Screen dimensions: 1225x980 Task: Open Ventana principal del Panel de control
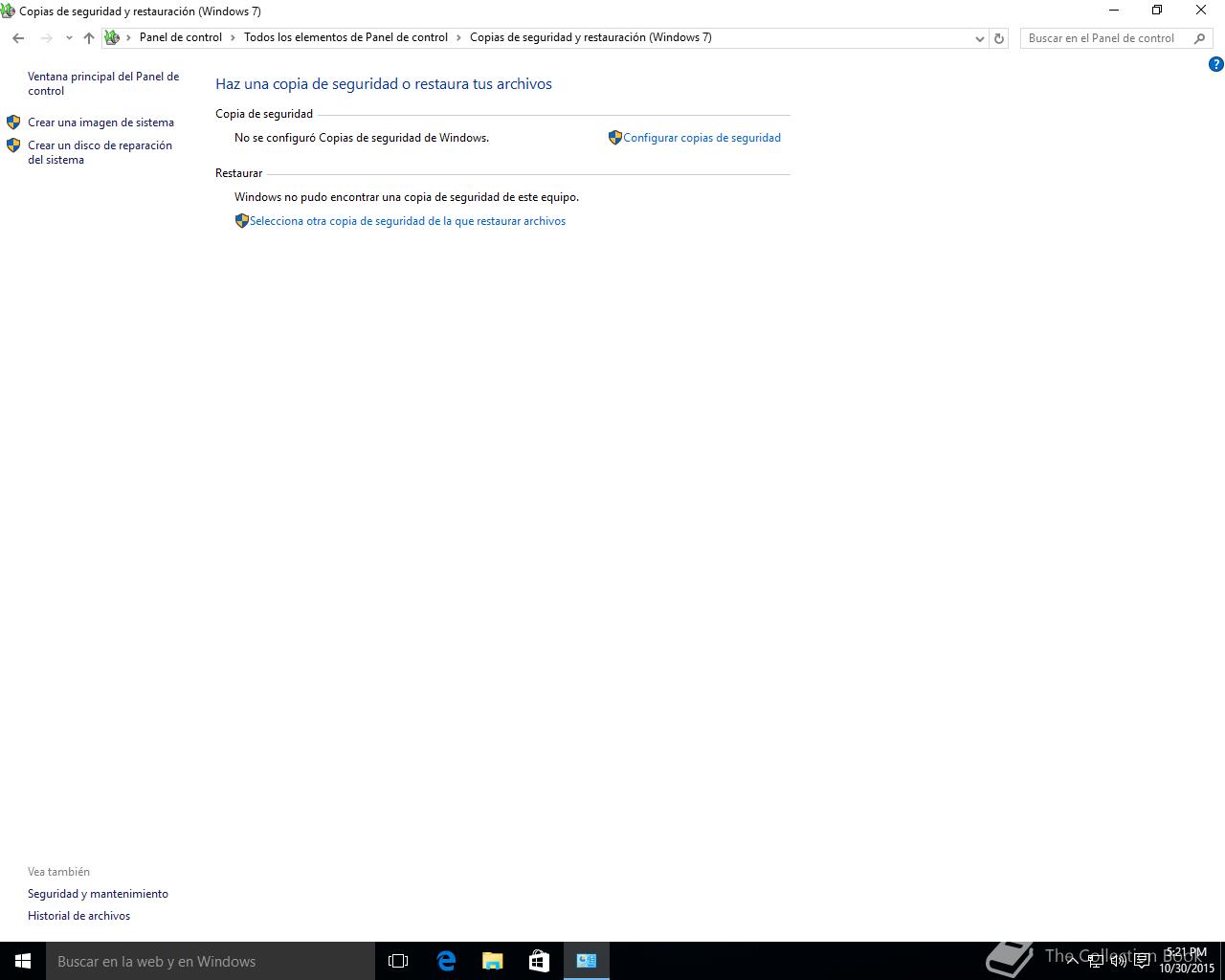click(103, 83)
